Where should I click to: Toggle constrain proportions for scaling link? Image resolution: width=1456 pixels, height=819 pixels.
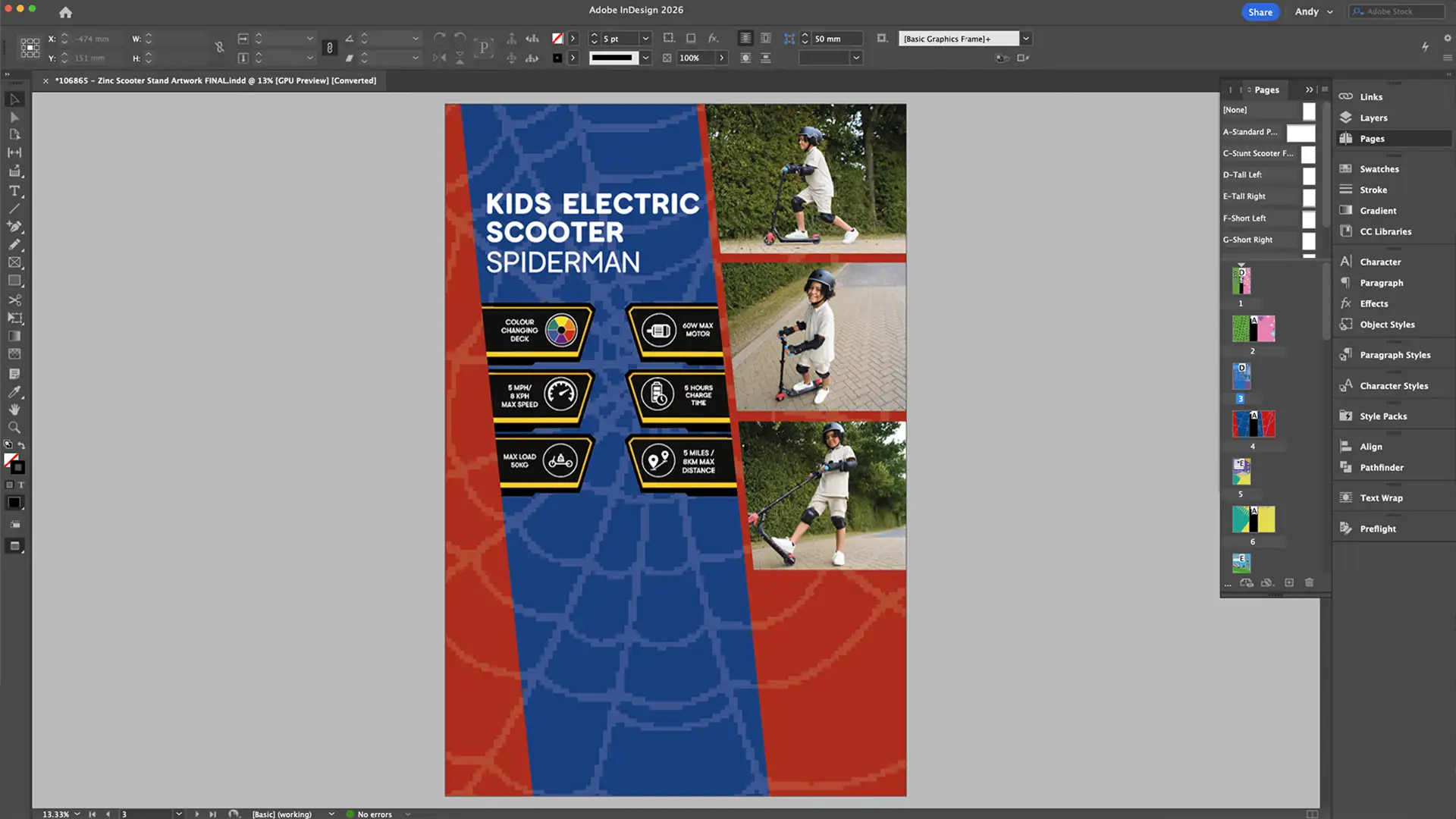(329, 48)
